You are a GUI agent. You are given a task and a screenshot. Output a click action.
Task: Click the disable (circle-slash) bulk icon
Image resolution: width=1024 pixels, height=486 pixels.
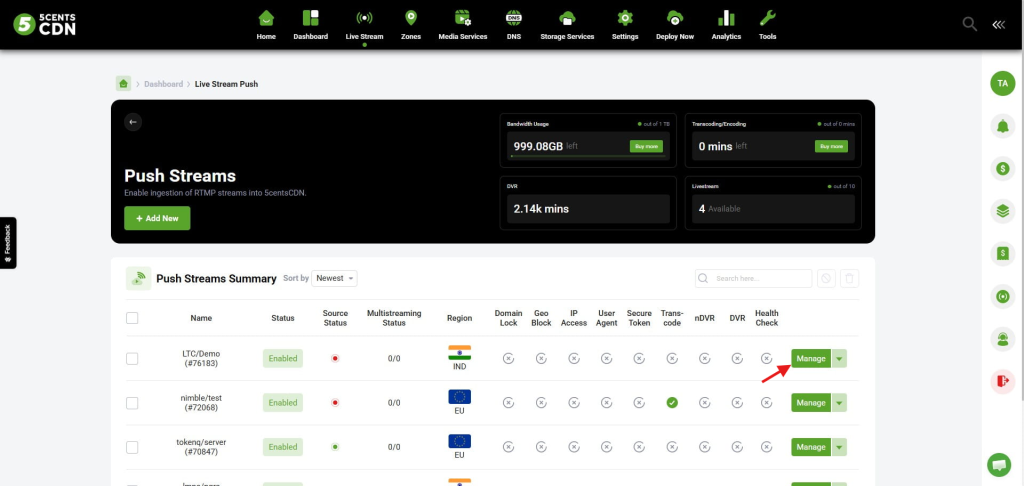[826, 278]
